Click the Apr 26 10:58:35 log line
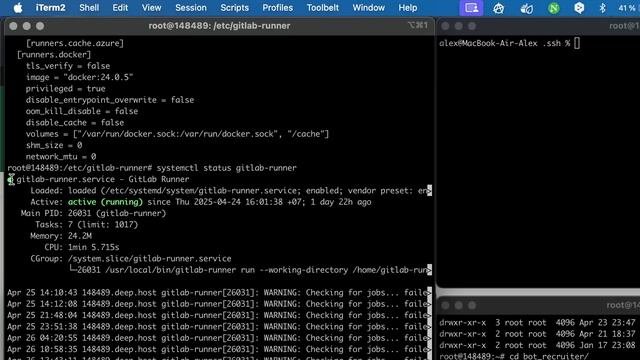The height and width of the screenshot is (360, 640). pos(219,349)
